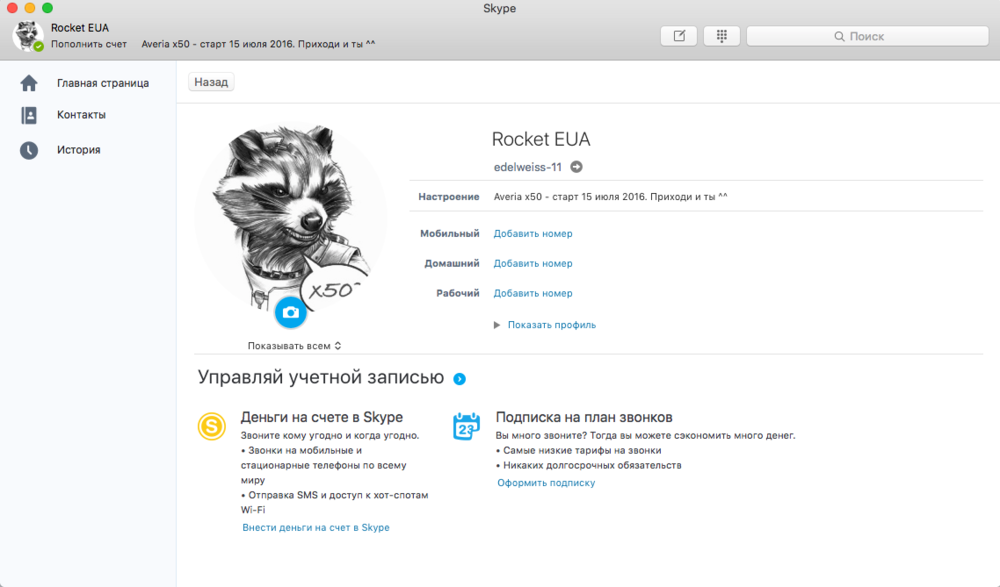The image size is (1000, 587).
Task: Click the blue arrow beside Управляй учетной записью
Action: [x=459, y=379]
